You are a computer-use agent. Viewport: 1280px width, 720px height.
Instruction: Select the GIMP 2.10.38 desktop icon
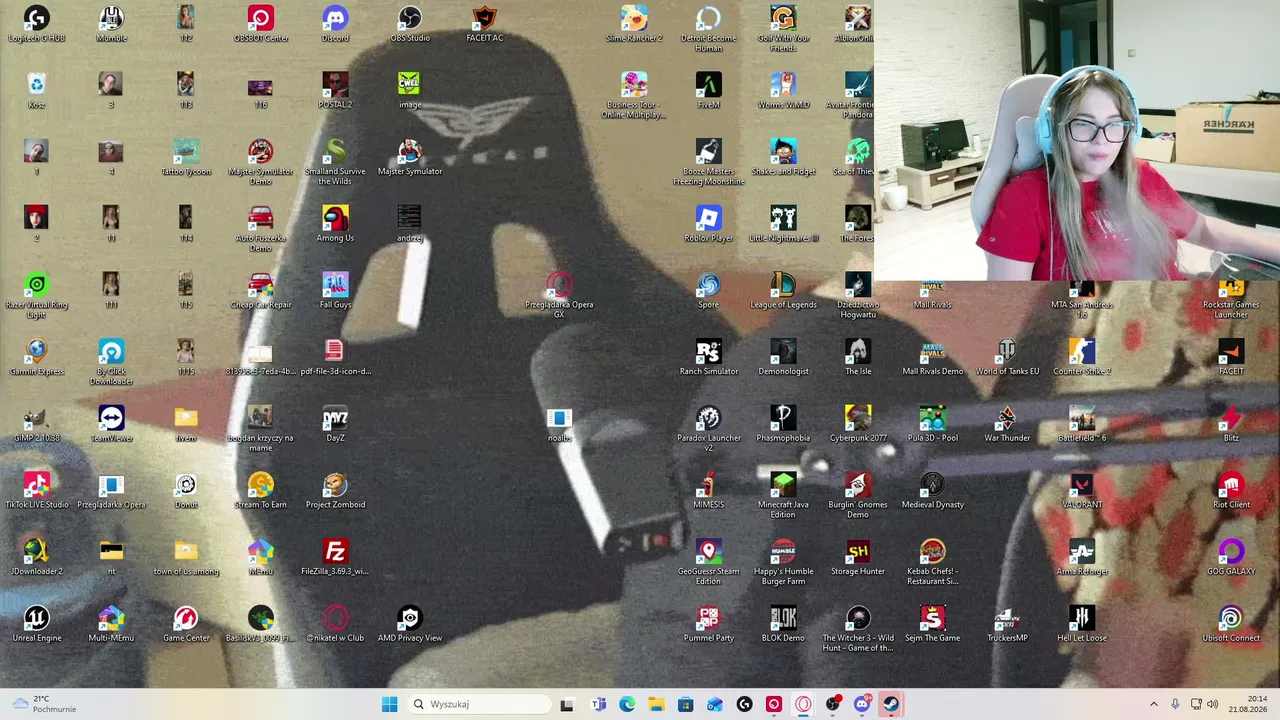click(x=37, y=425)
